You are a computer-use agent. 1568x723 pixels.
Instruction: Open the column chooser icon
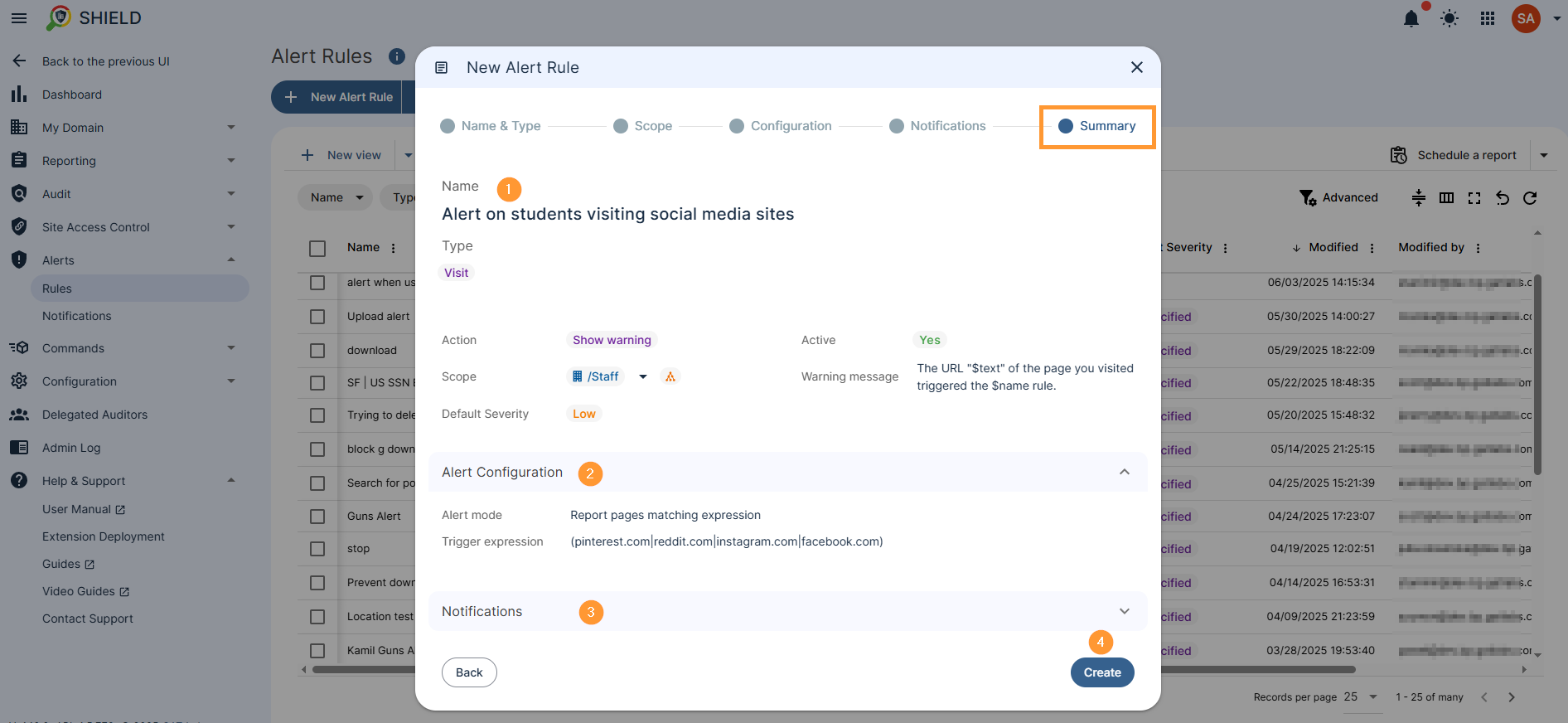pyautogui.click(x=1446, y=197)
